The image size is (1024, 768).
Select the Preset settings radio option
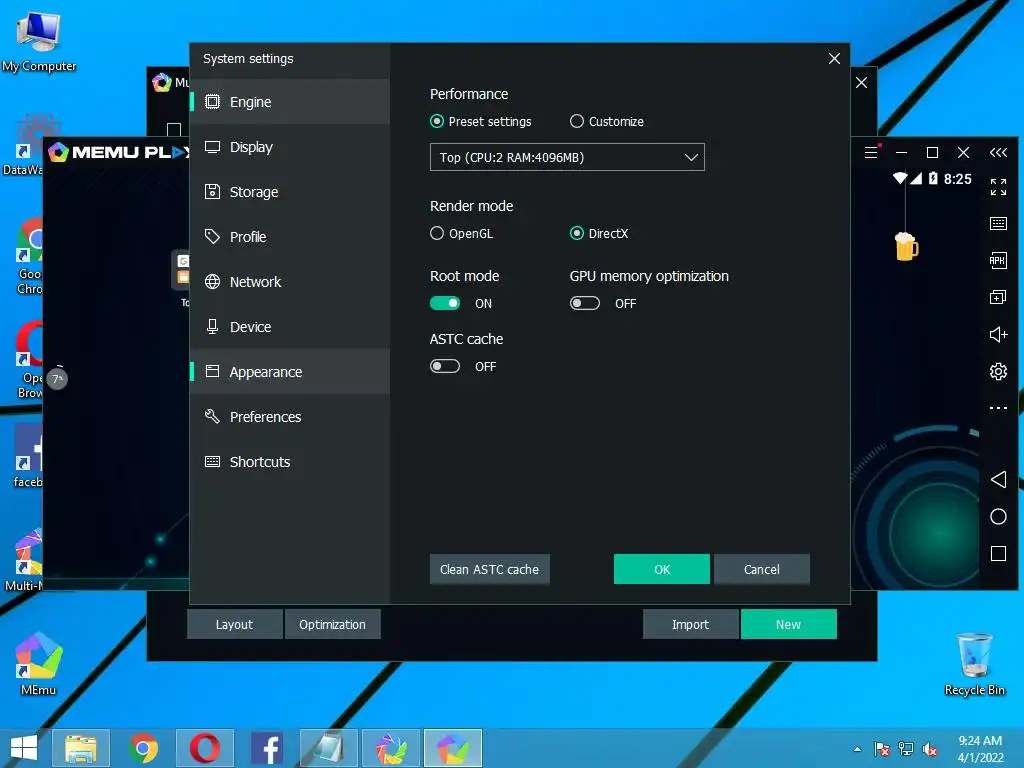pyautogui.click(x=481, y=121)
